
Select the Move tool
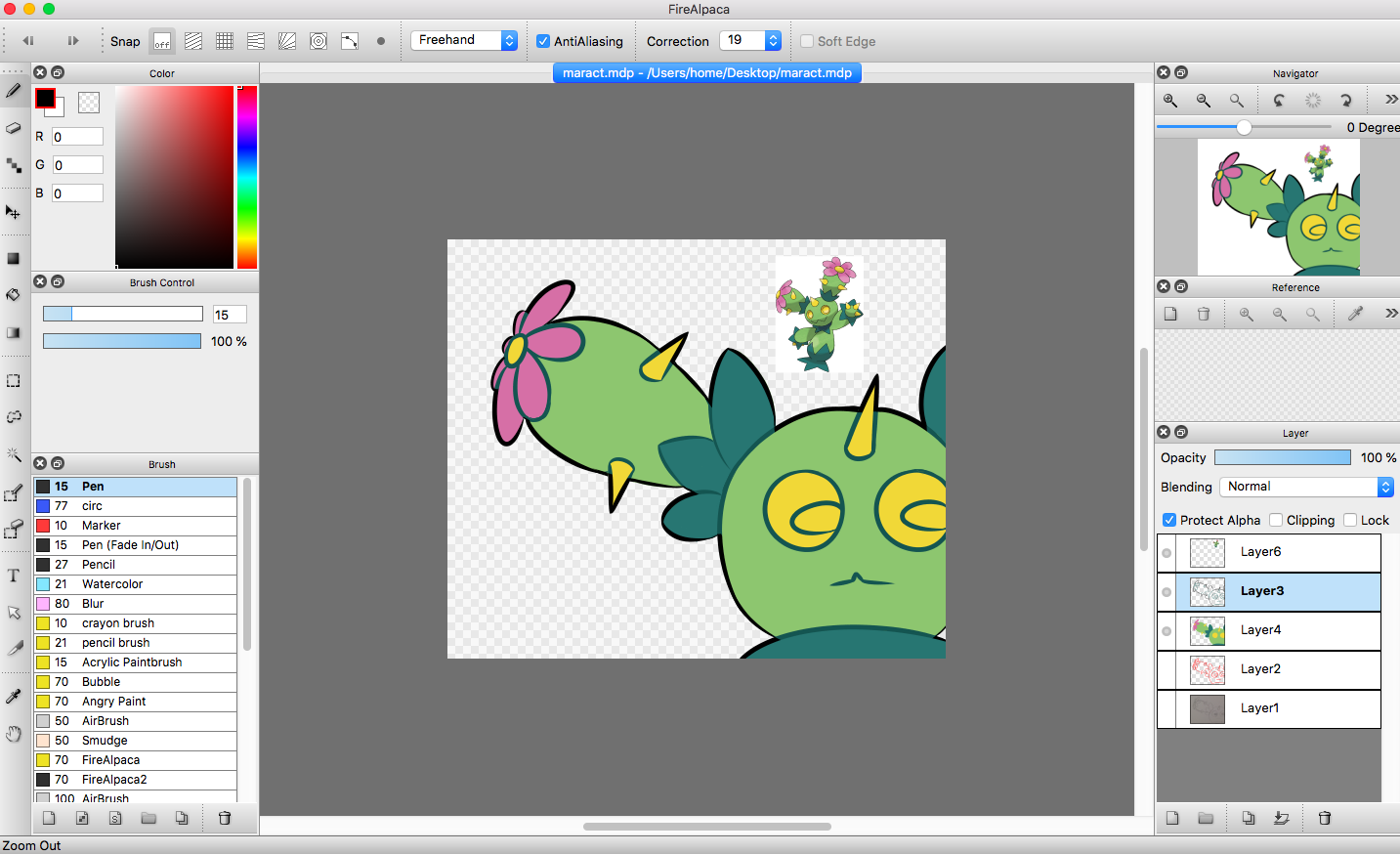tap(14, 212)
